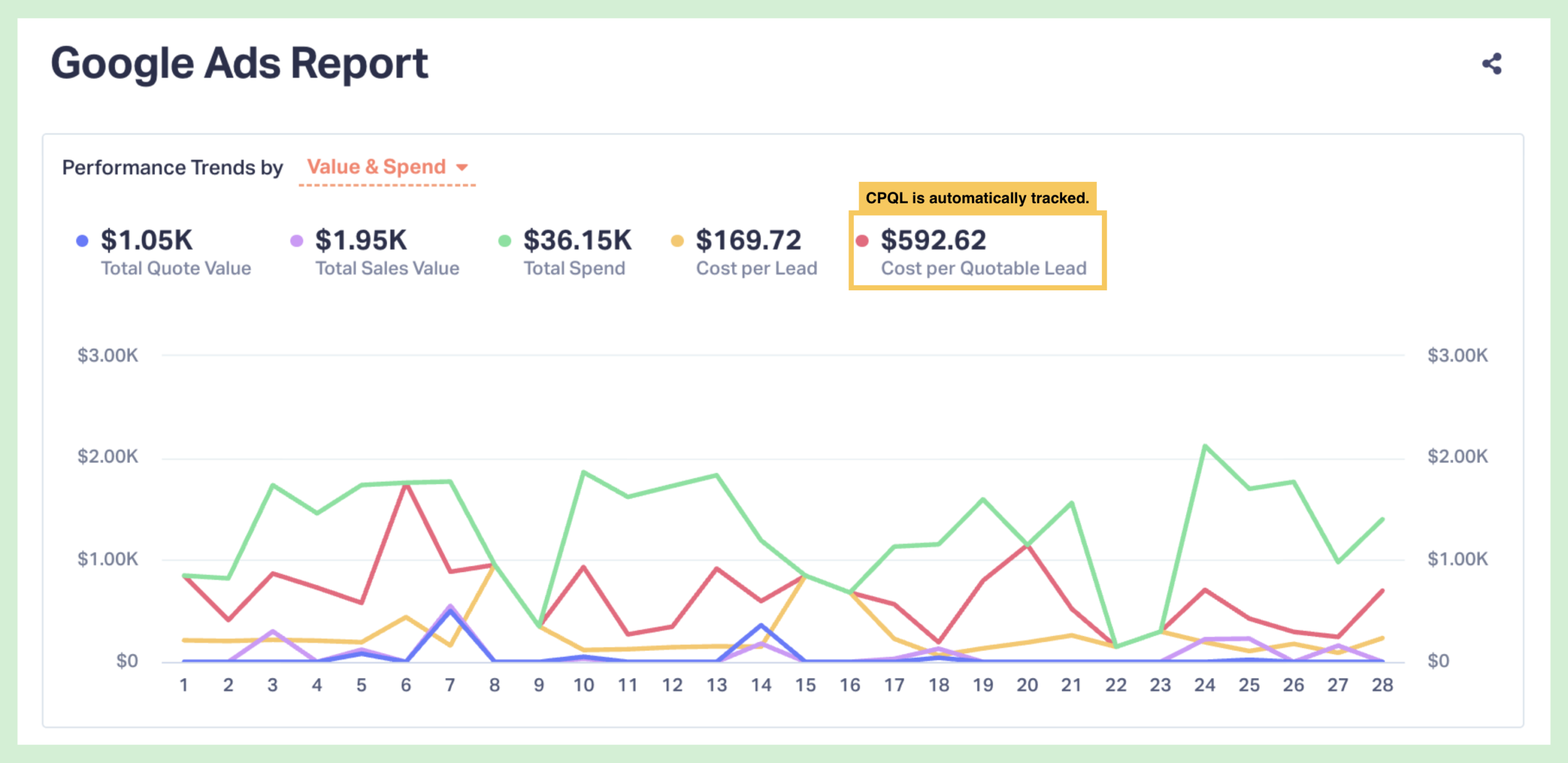The height and width of the screenshot is (763, 1568).
Task: Open the Value & Spend dropdown
Action: tap(376, 167)
